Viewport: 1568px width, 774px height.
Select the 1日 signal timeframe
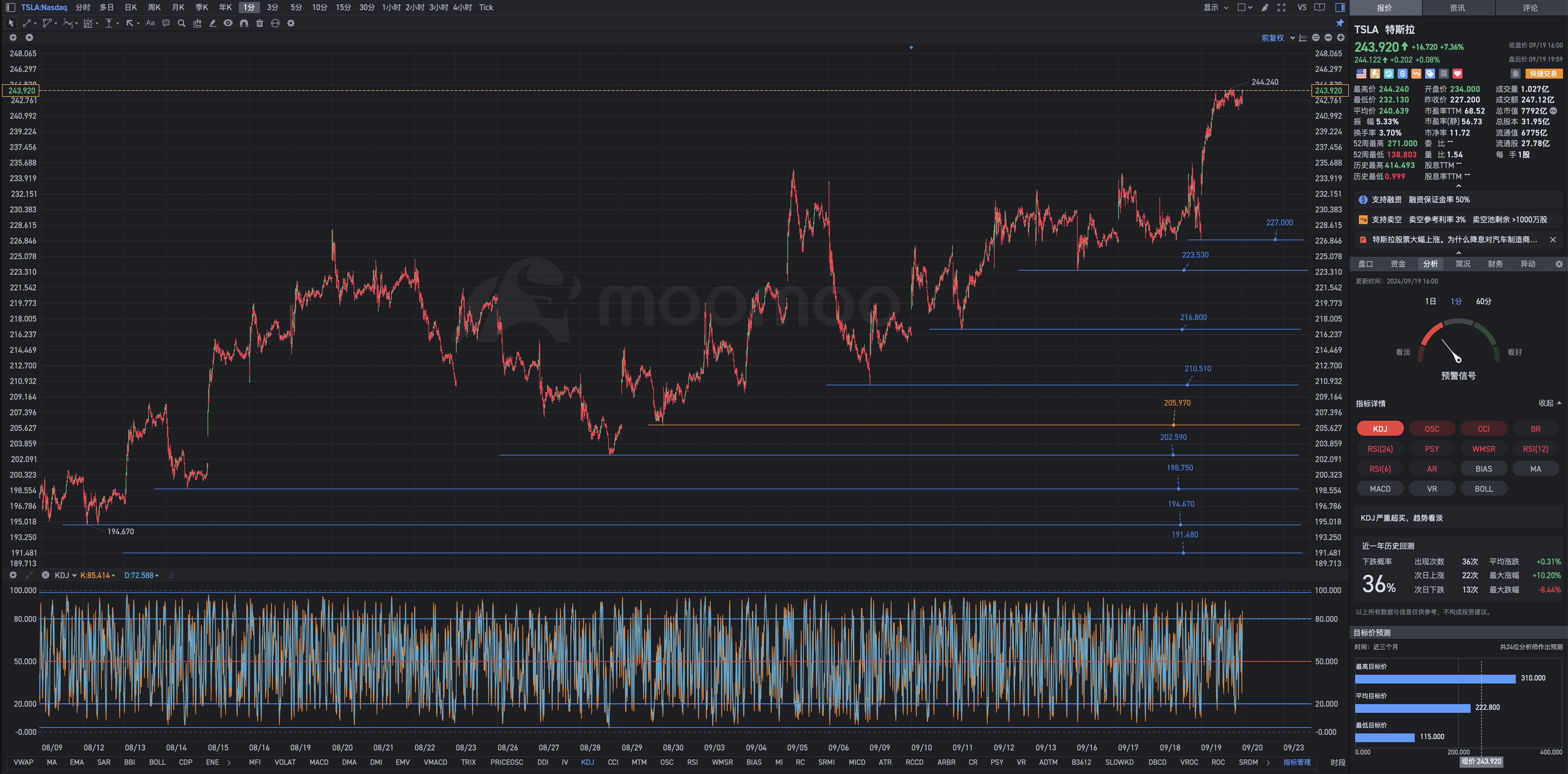click(1430, 301)
